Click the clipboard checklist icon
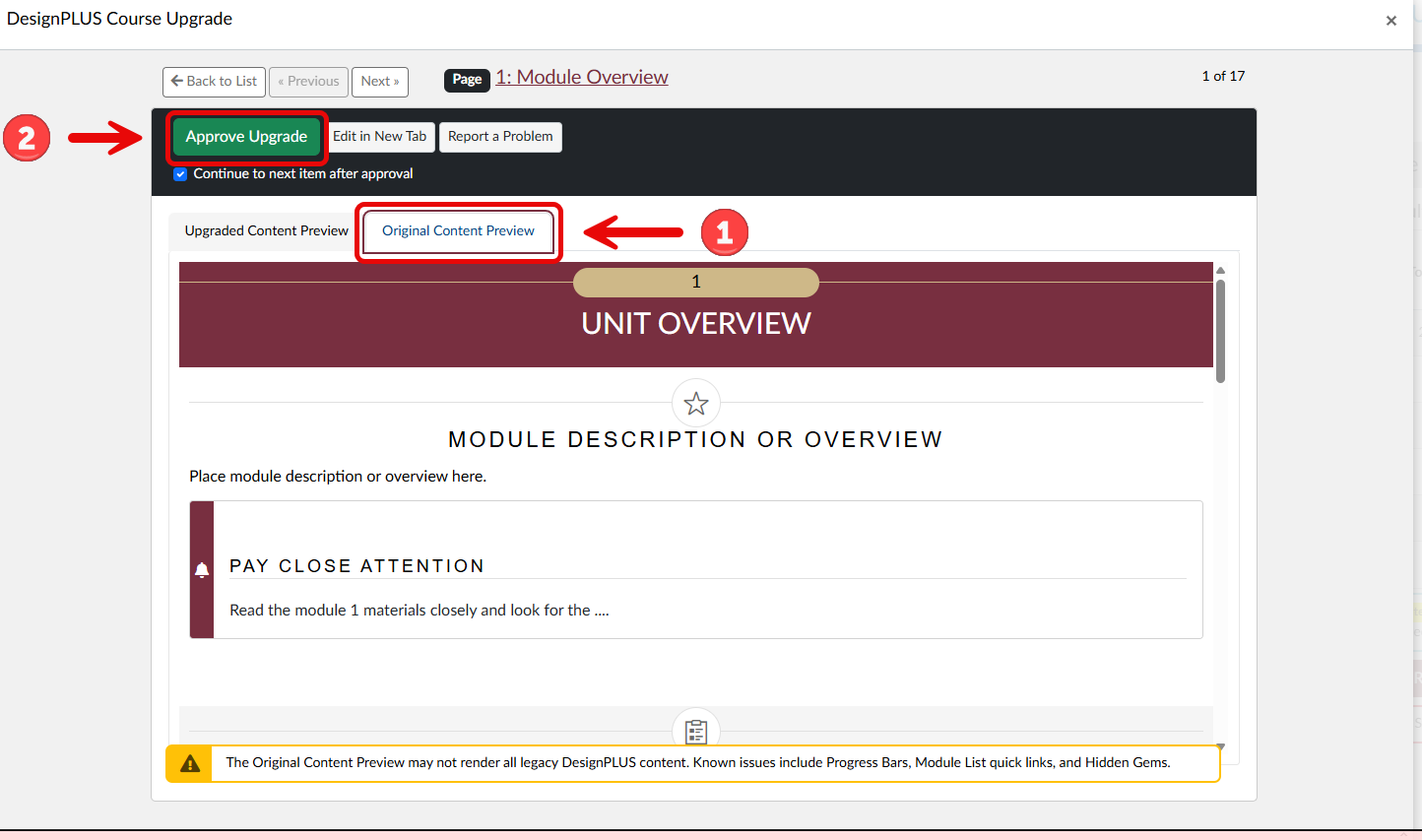This screenshot has height=840, width=1422. (x=696, y=732)
